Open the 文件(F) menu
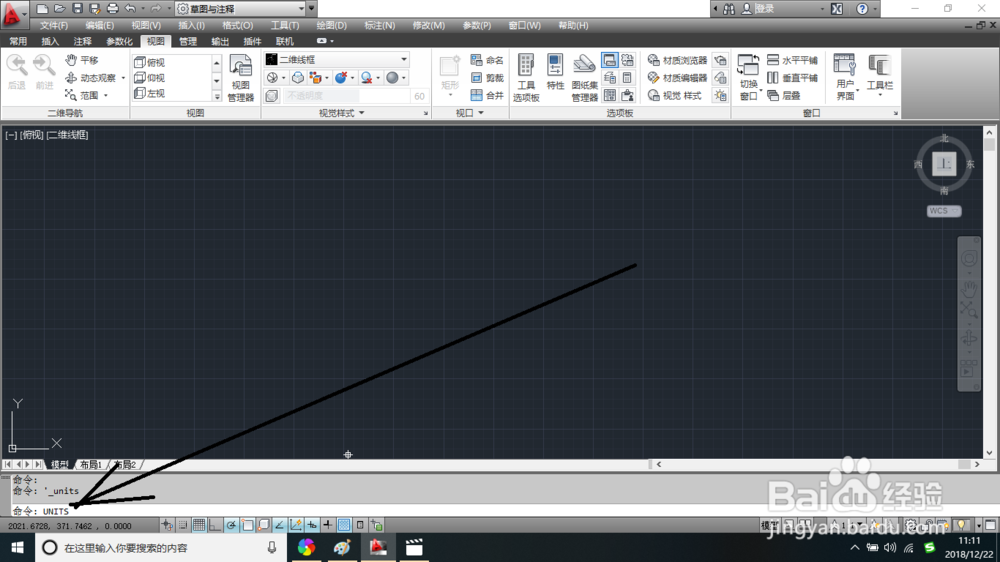Screen dimensions: 1000x562 pos(54,26)
